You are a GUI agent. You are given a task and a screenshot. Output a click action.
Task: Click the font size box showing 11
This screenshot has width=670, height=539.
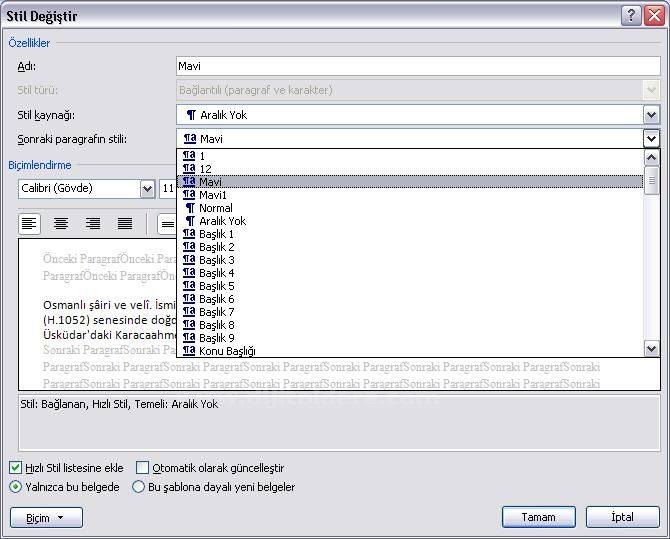(x=168, y=189)
